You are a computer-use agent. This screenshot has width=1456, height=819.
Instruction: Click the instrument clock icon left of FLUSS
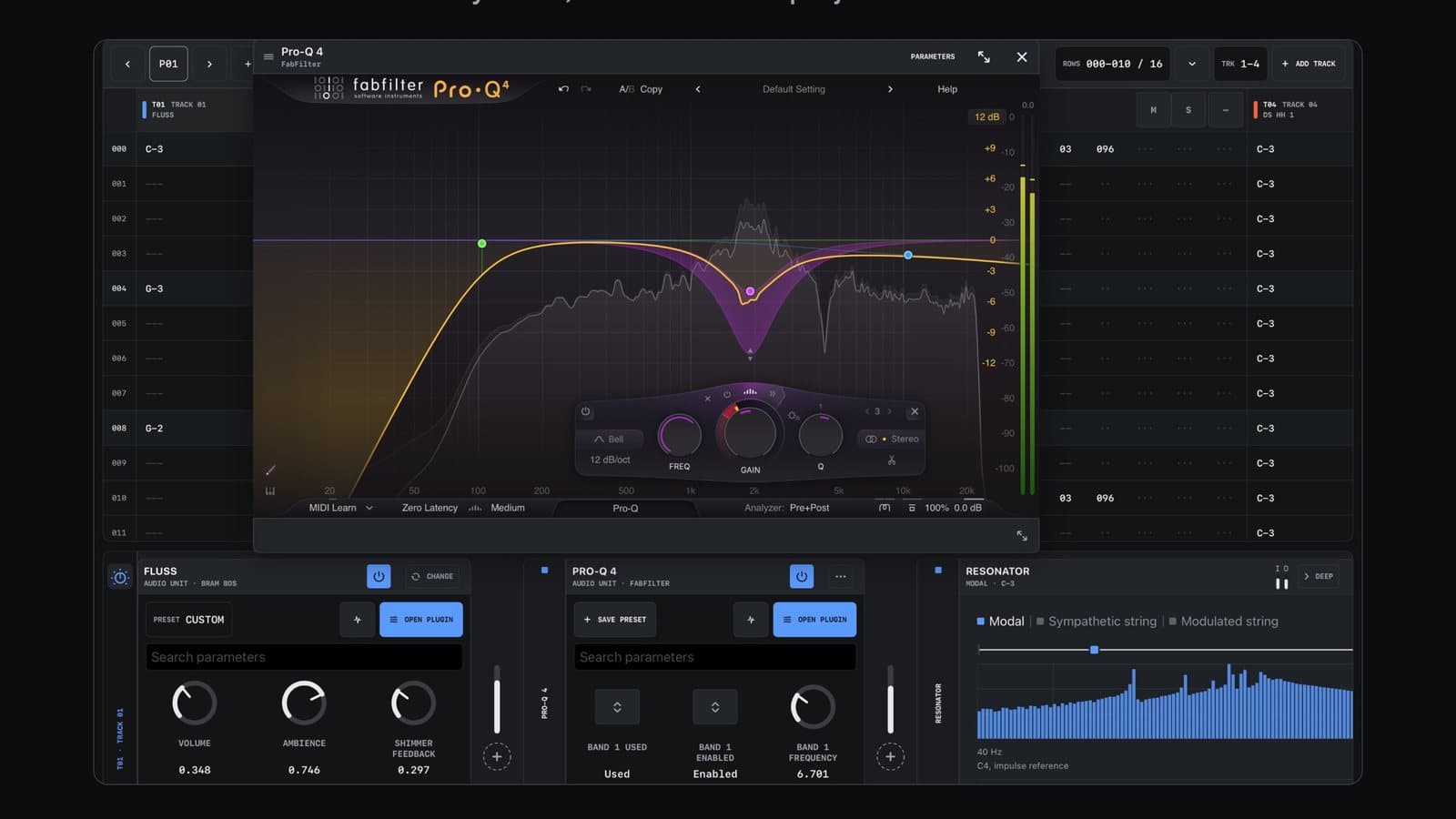click(x=120, y=577)
